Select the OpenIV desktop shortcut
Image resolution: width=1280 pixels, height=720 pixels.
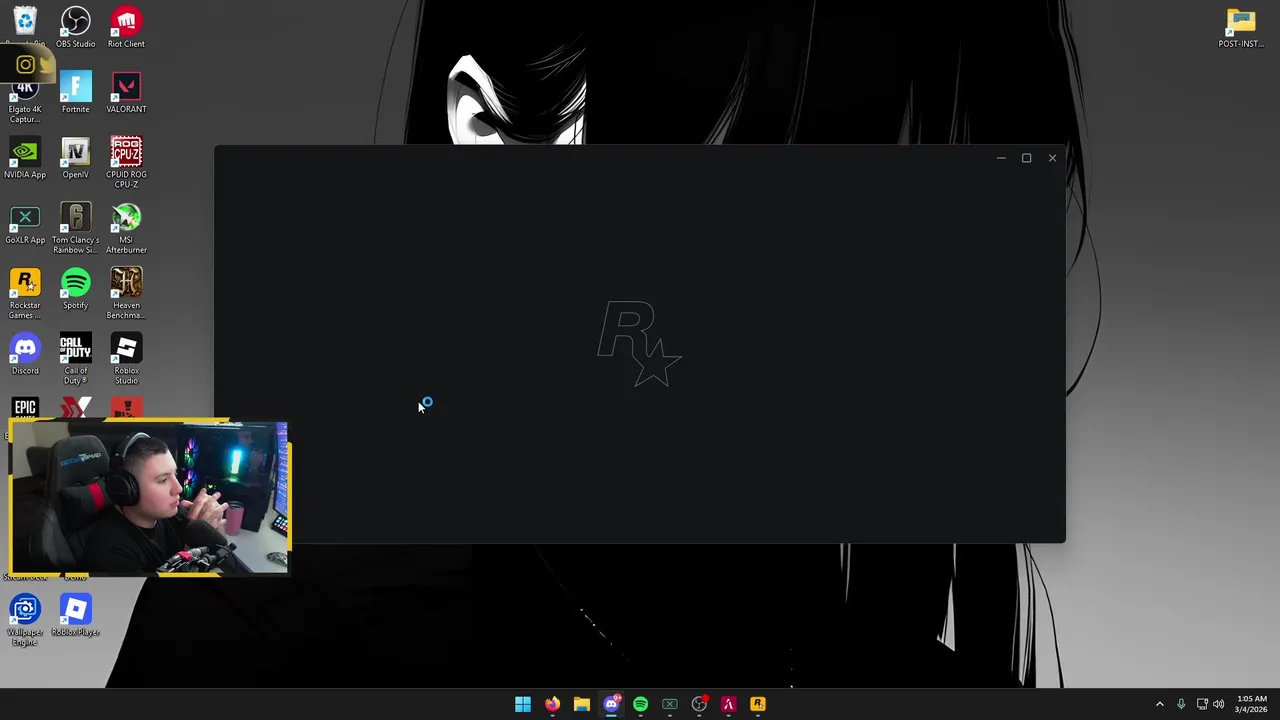(x=75, y=158)
